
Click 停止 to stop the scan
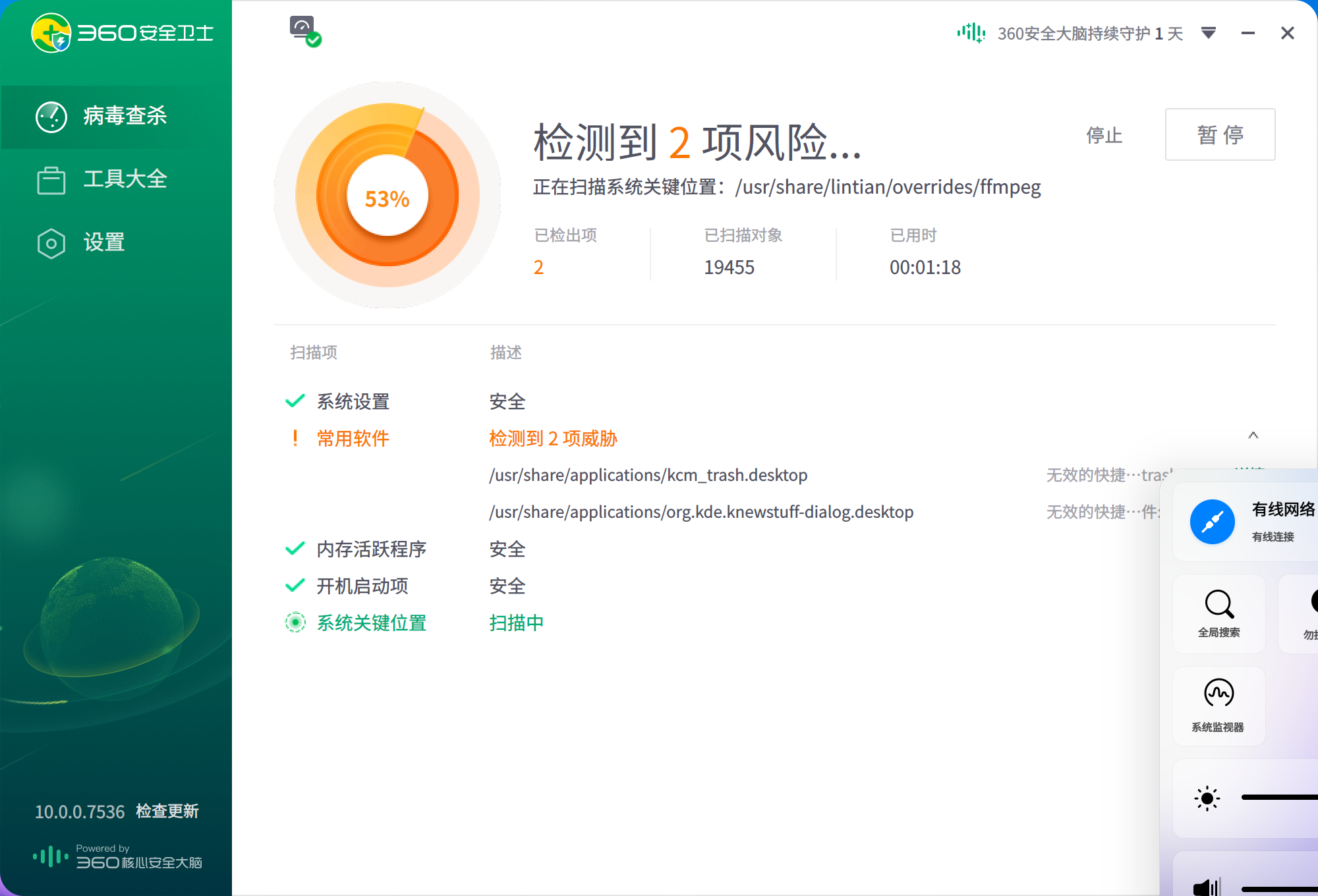coord(1104,135)
